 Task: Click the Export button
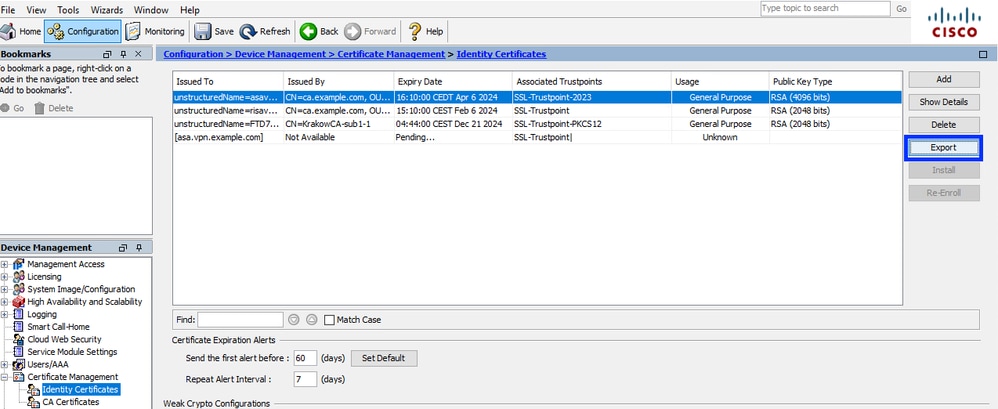tap(944, 148)
